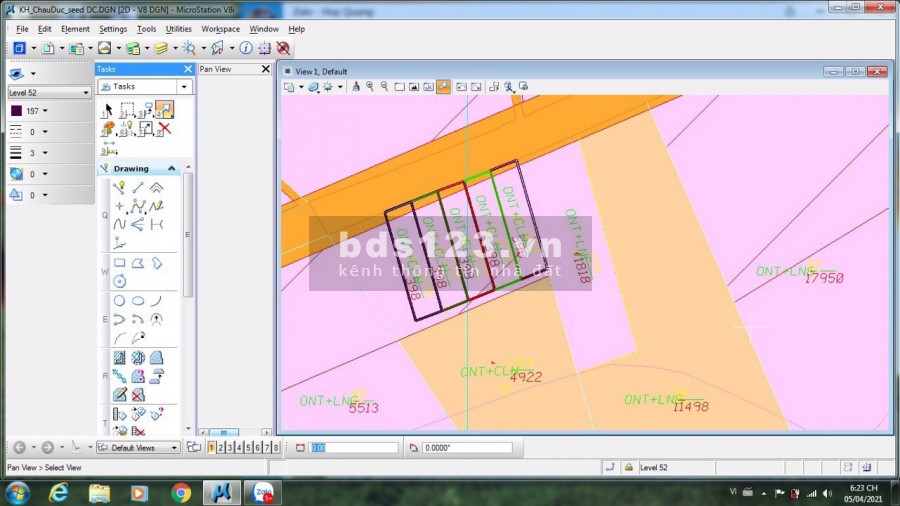
Task: Open Element Information (i) icon
Action: point(246,48)
